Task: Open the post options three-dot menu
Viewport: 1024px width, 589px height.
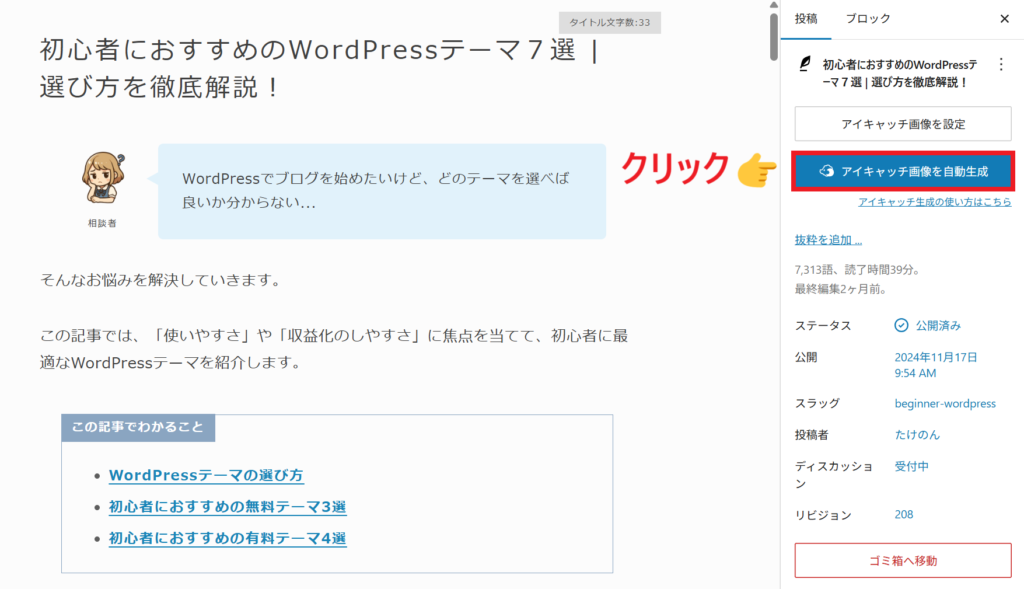Action: coord(1001,65)
